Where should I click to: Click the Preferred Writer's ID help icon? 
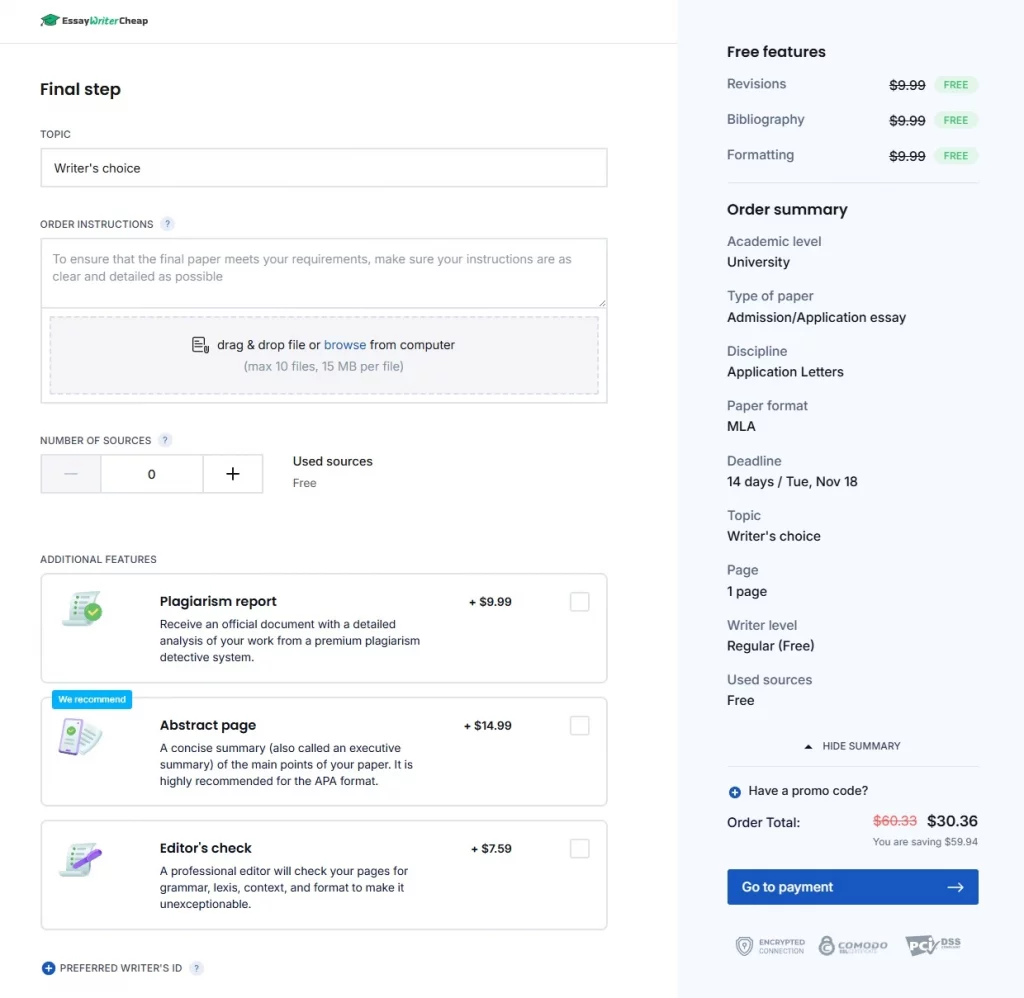pyautogui.click(x=197, y=968)
